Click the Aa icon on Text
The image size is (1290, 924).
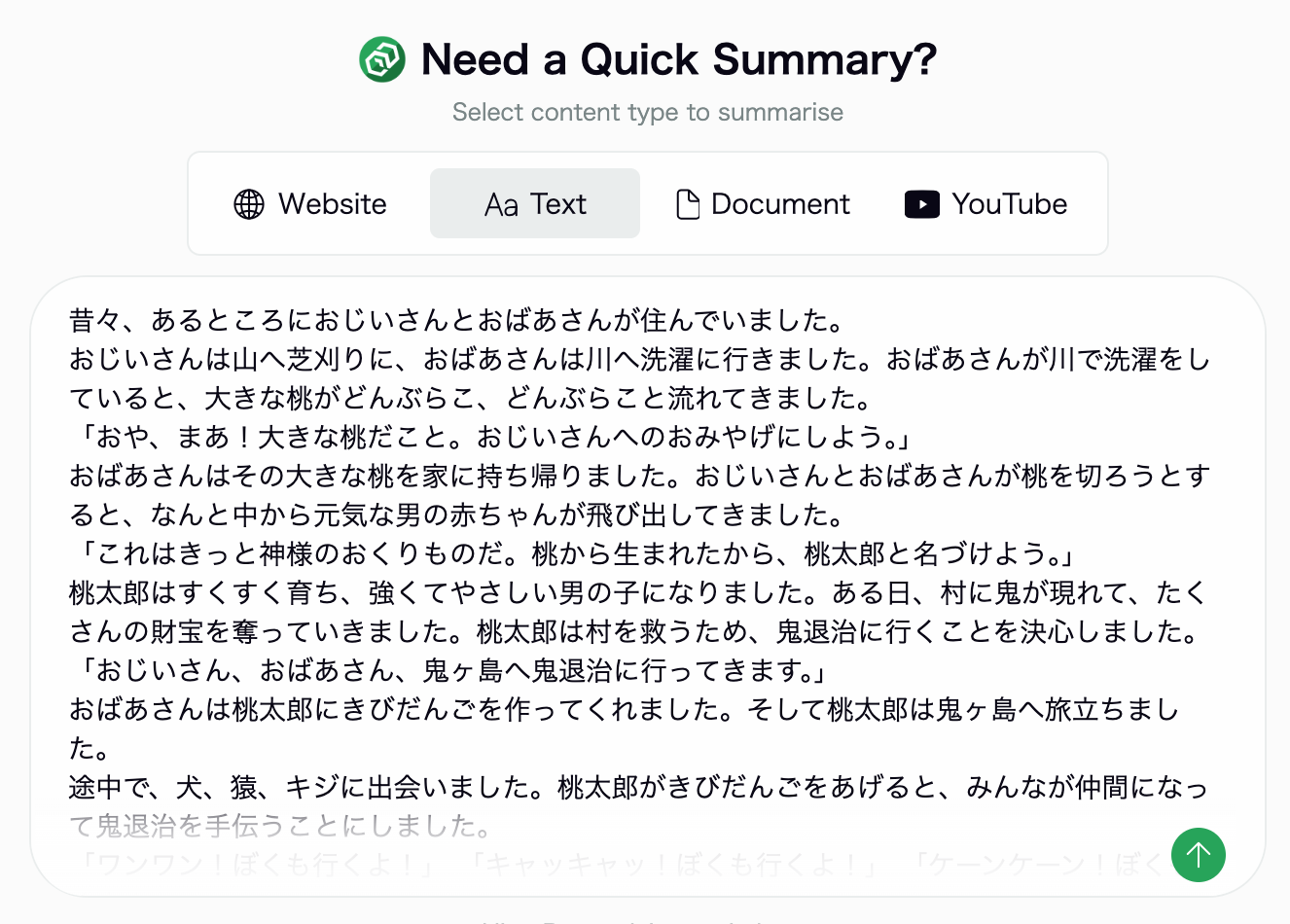tap(501, 205)
